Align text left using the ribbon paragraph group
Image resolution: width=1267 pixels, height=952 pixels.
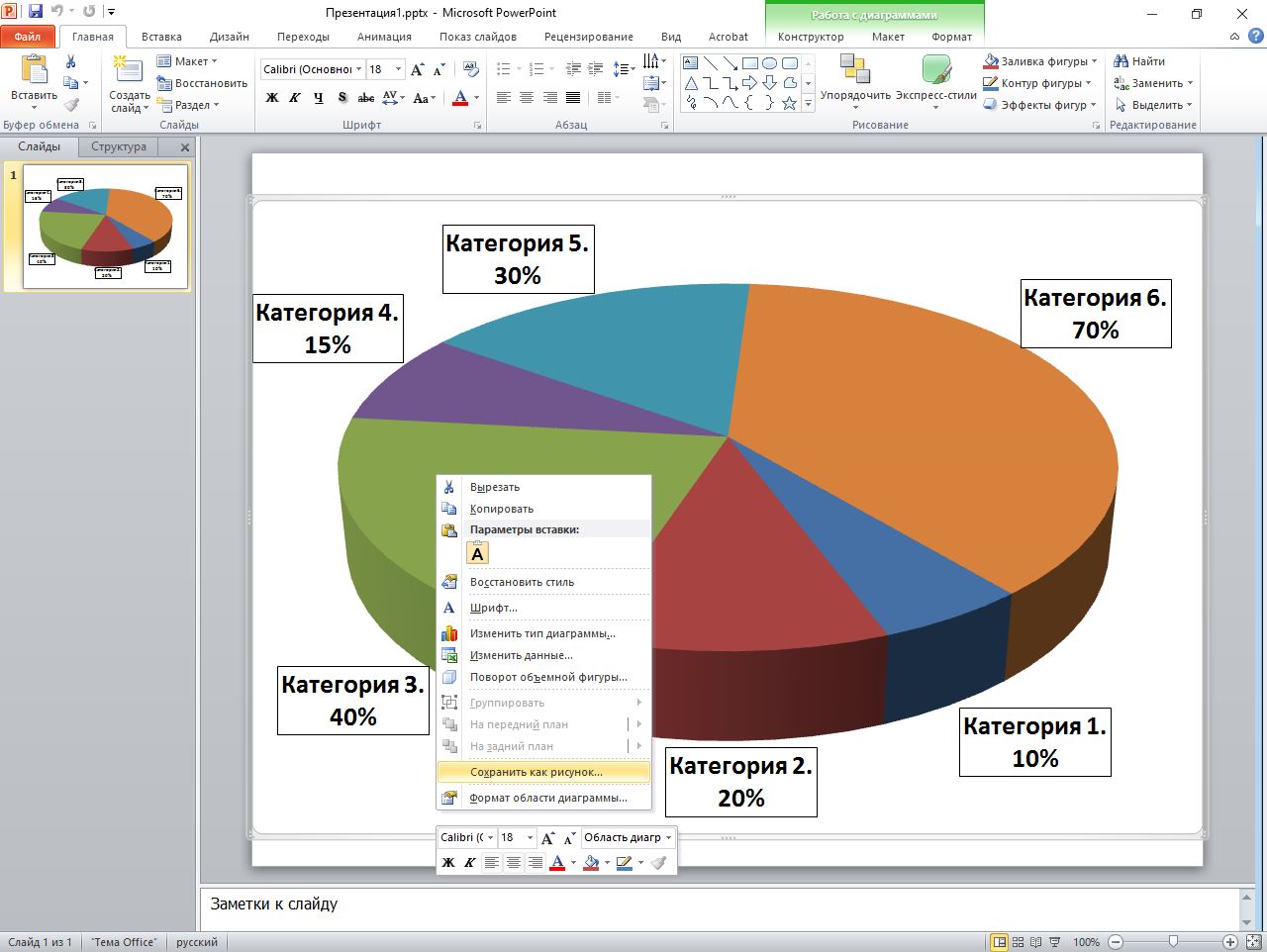pyautogui.click(x=503, y=97)
